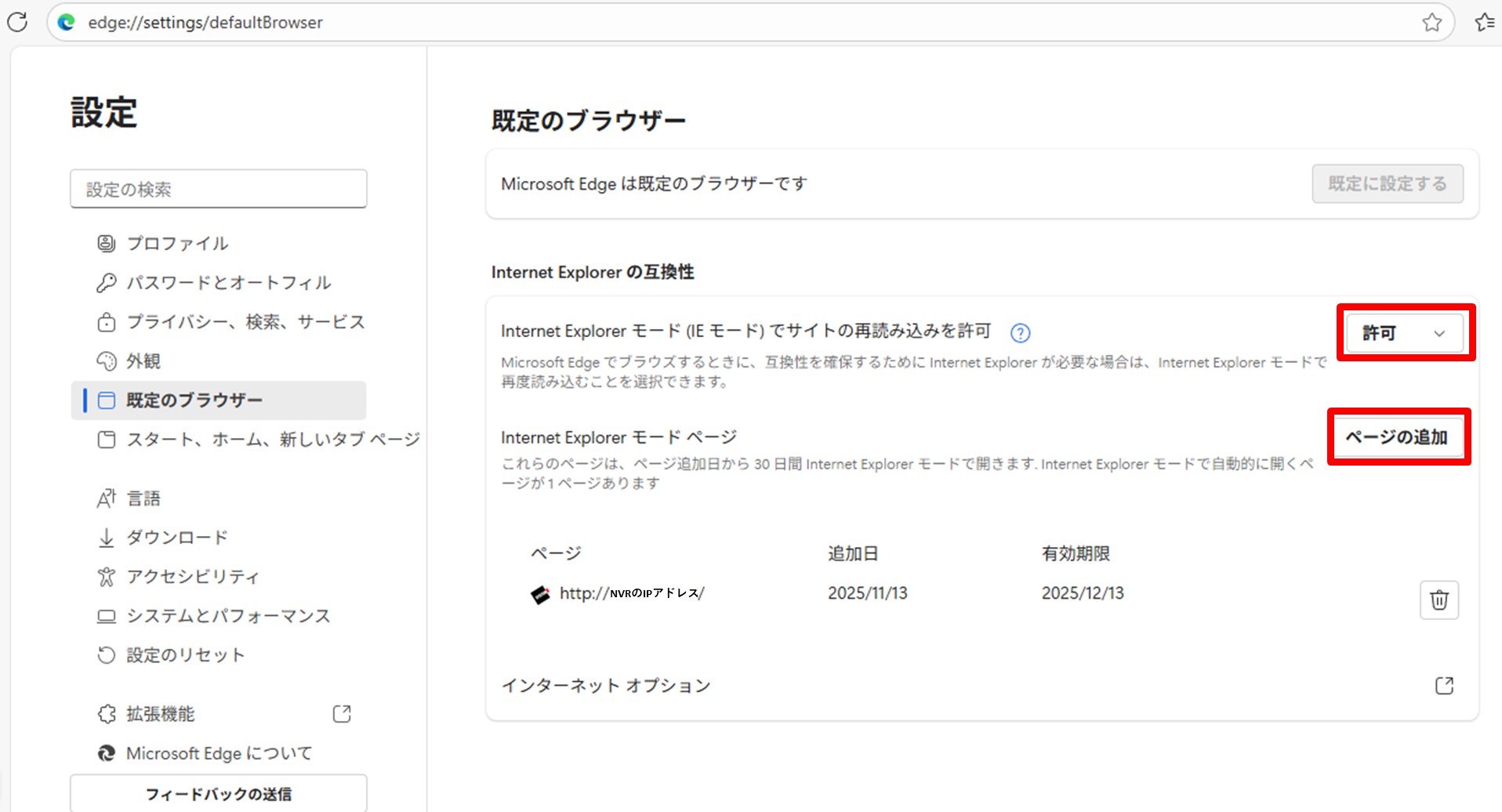Click the help icon beside IE モード setting
Viewport: 1502px width, 812px height.
[1020, 333]
